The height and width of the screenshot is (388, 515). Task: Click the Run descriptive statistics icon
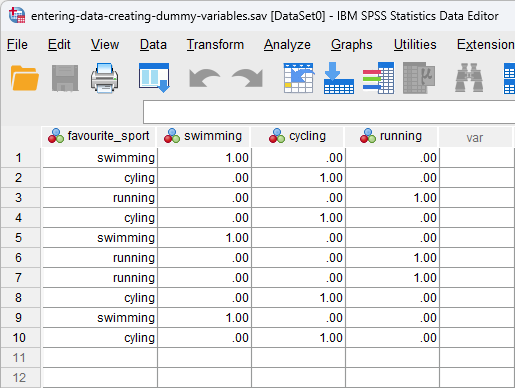419,78
